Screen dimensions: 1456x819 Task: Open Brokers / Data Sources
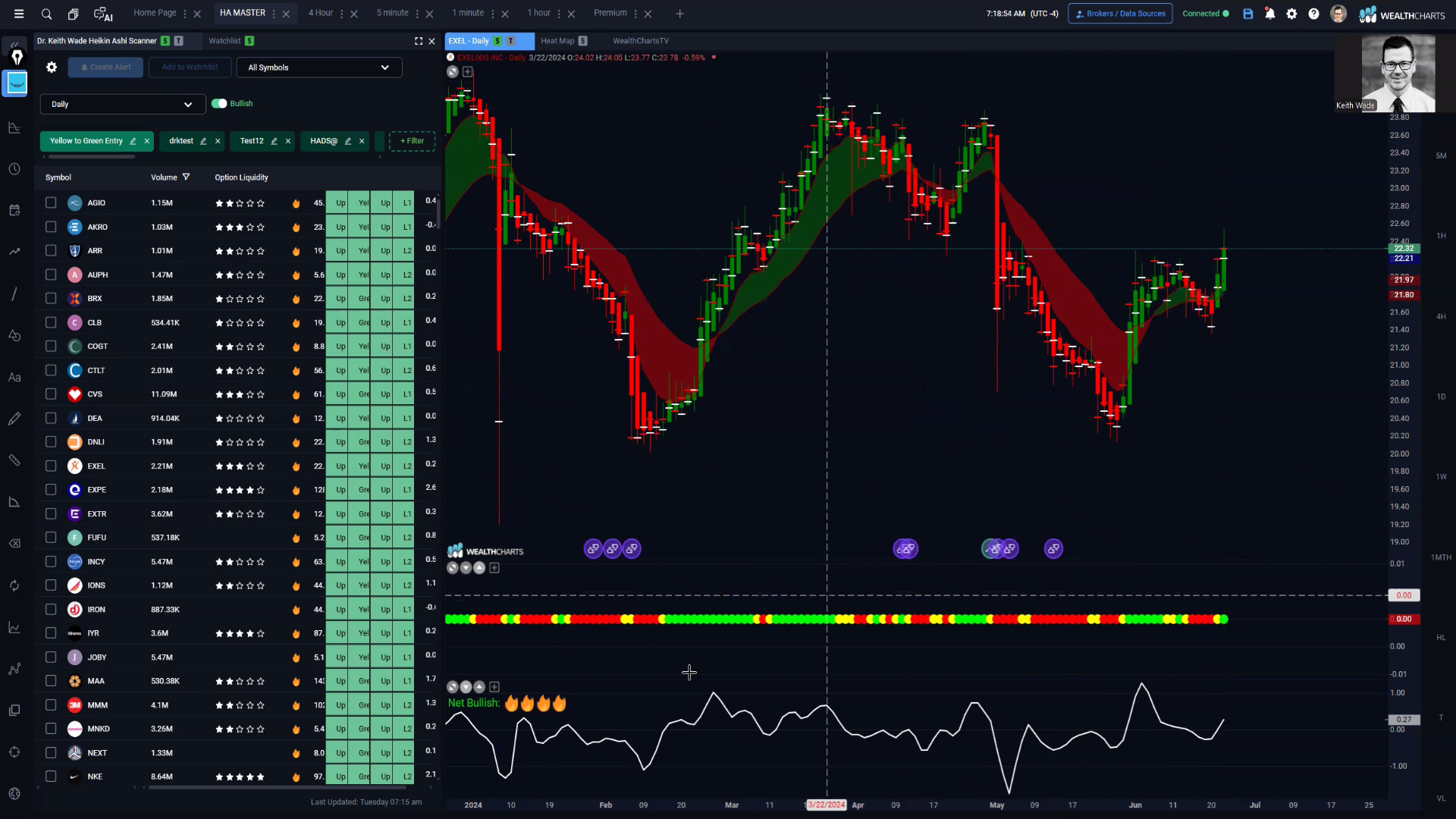point(1120,14)
